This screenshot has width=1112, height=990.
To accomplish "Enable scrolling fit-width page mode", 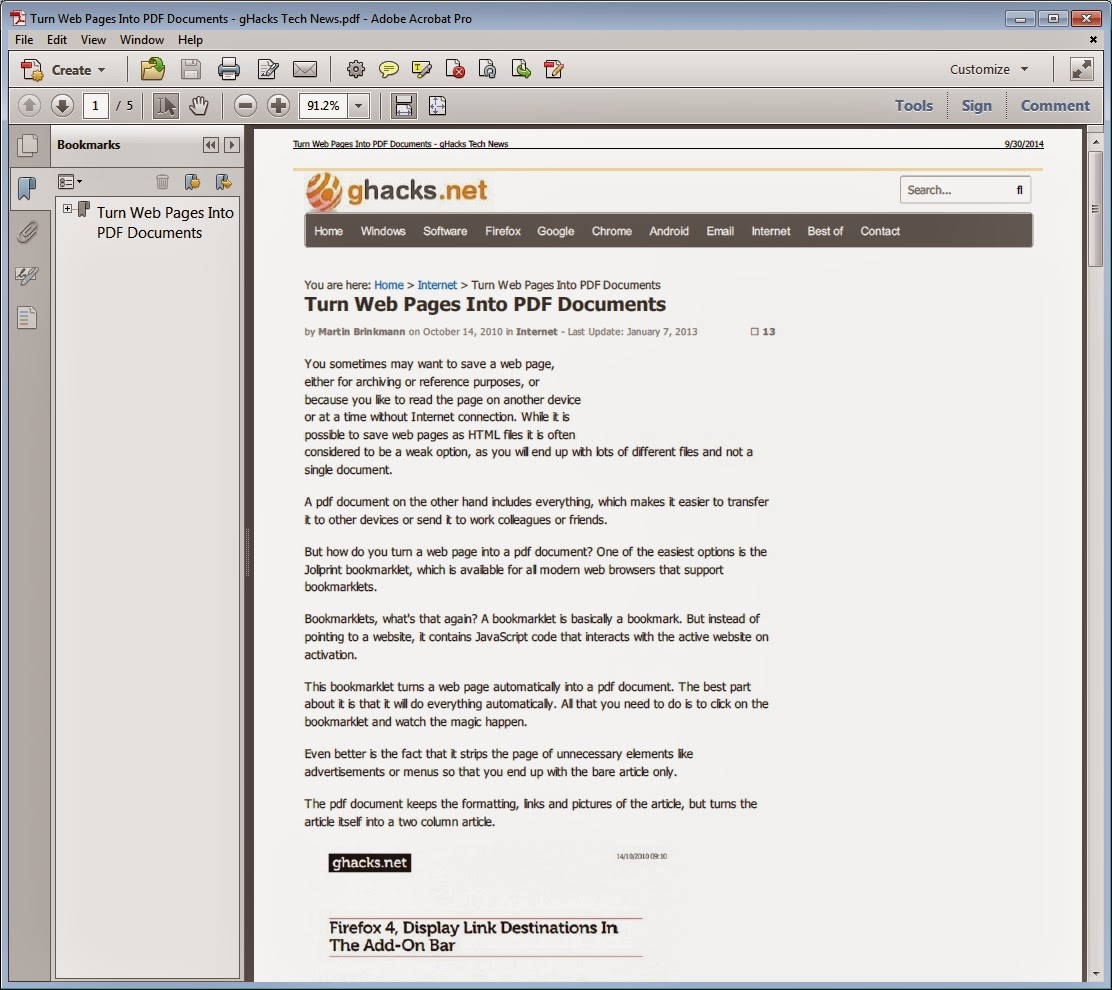I will pyautogui.click(x=404, y=106).
